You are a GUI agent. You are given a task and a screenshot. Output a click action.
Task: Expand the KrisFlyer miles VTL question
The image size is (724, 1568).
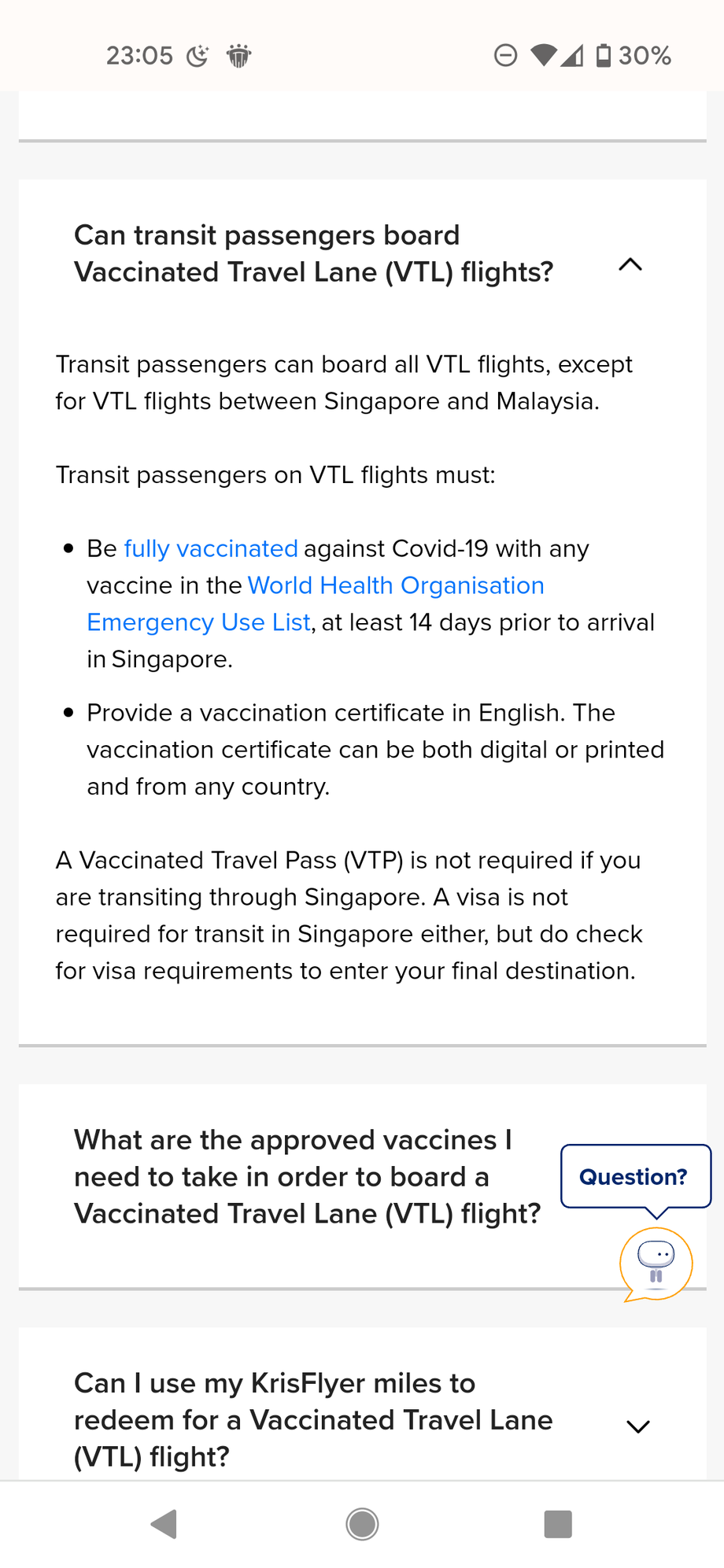pos(637,1426)
